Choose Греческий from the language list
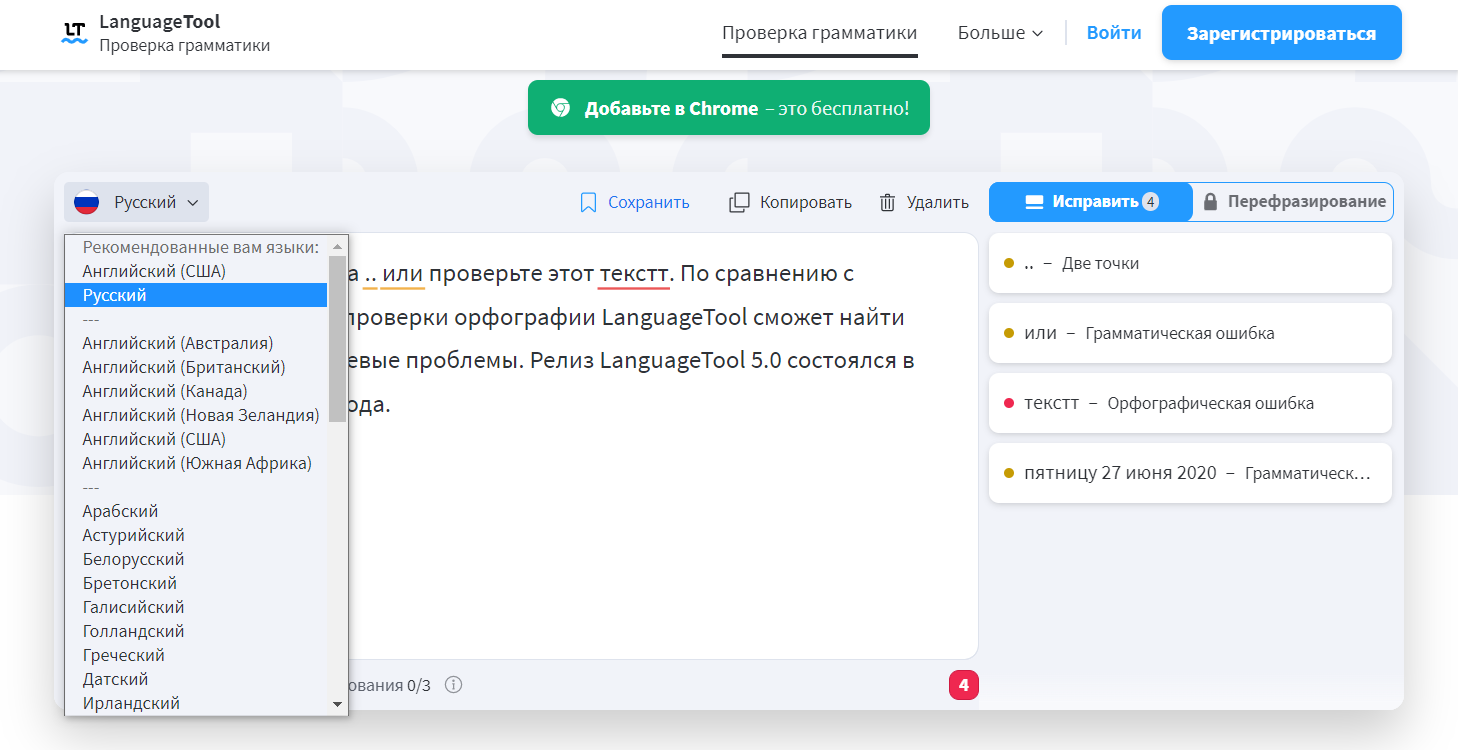This screenshot has width=1458, height=750. [x=196, y=655]
